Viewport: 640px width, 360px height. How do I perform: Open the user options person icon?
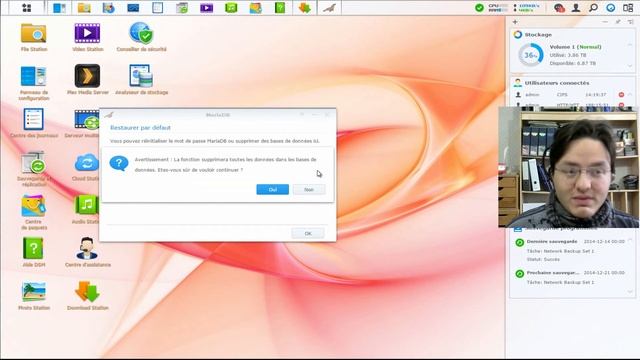[576, 8]
